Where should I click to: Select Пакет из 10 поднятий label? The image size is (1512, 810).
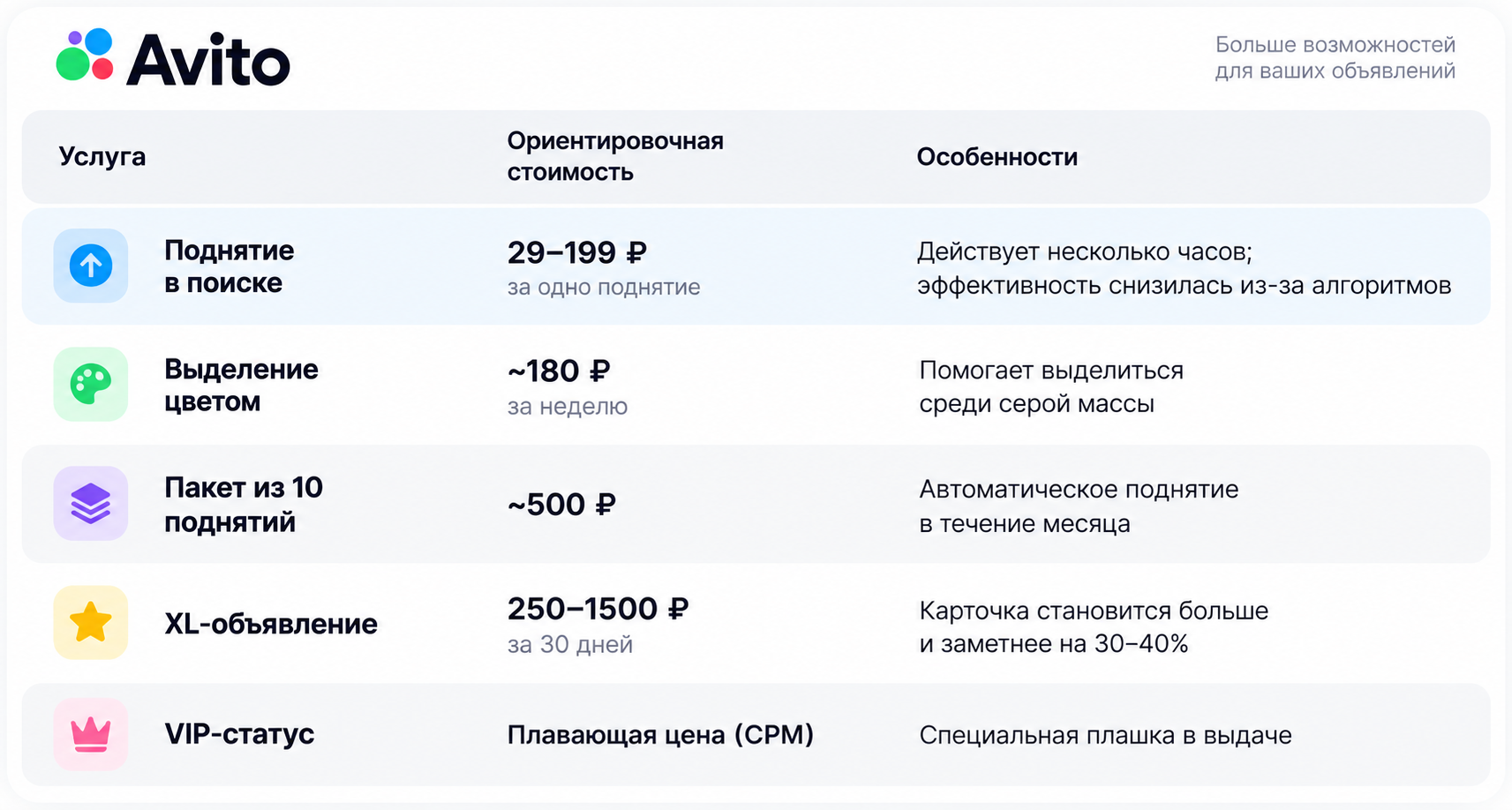[244, 504]
